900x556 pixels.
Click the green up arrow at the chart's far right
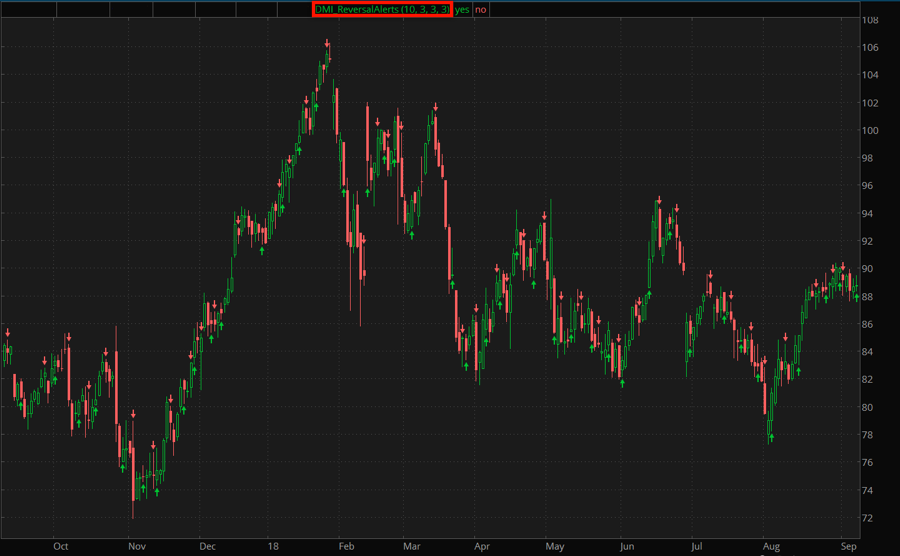click(856, 296)
